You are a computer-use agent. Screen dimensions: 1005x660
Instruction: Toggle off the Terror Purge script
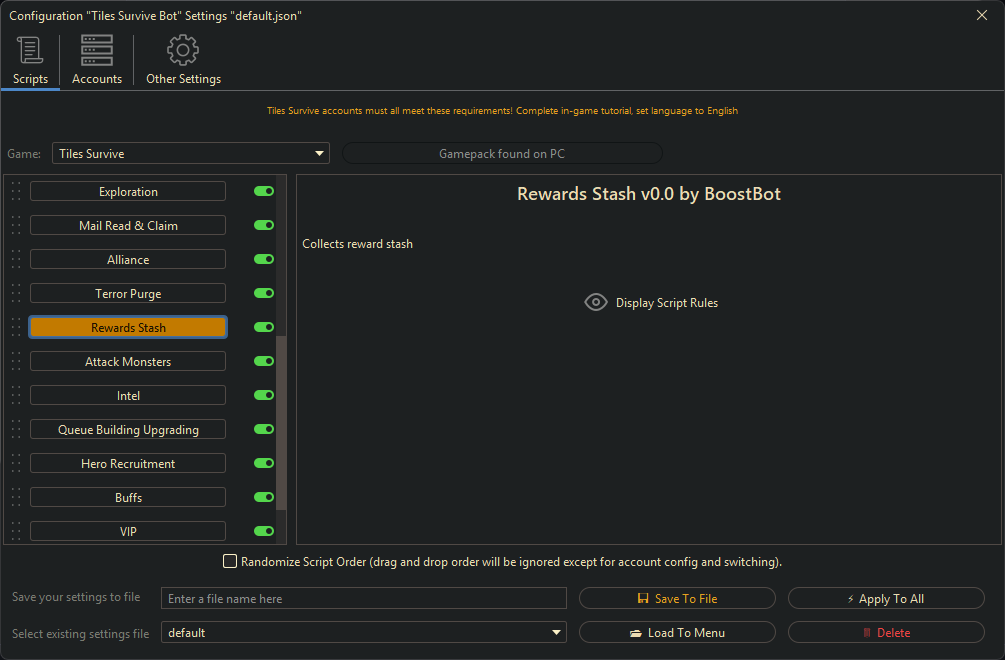[x=264, y=294]
